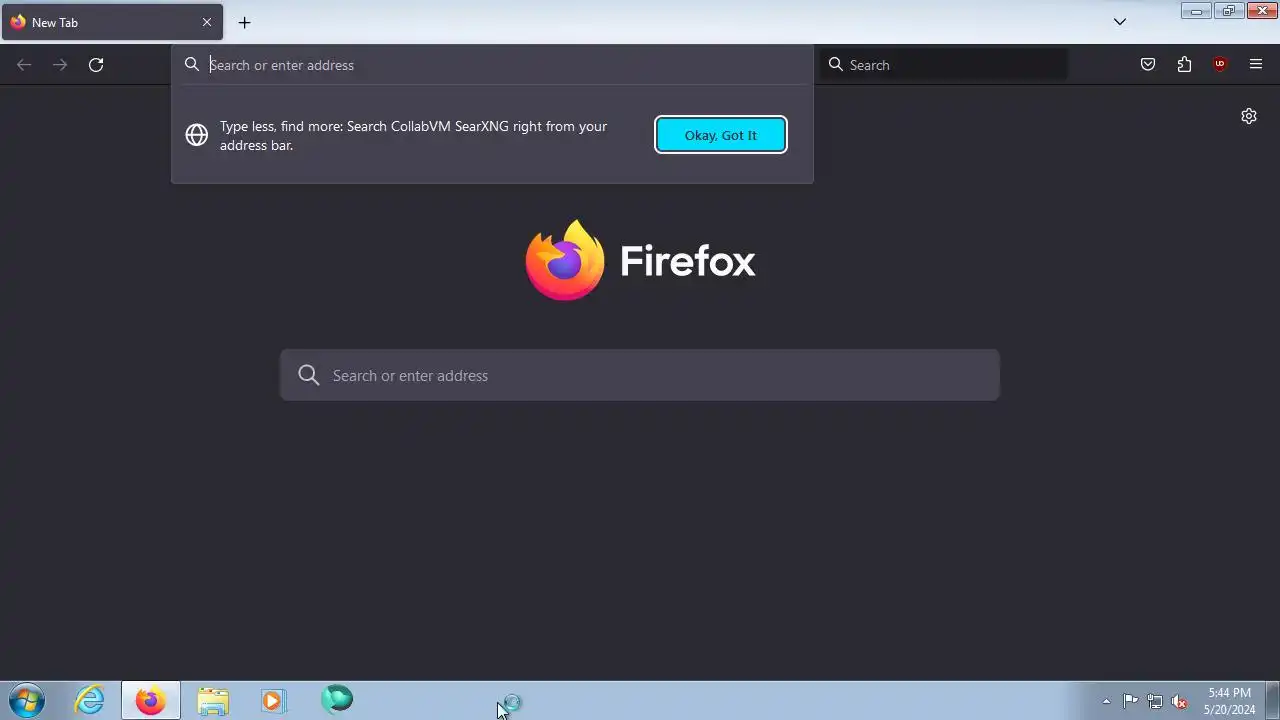Open uBlock Origin extension icon

1220,65
